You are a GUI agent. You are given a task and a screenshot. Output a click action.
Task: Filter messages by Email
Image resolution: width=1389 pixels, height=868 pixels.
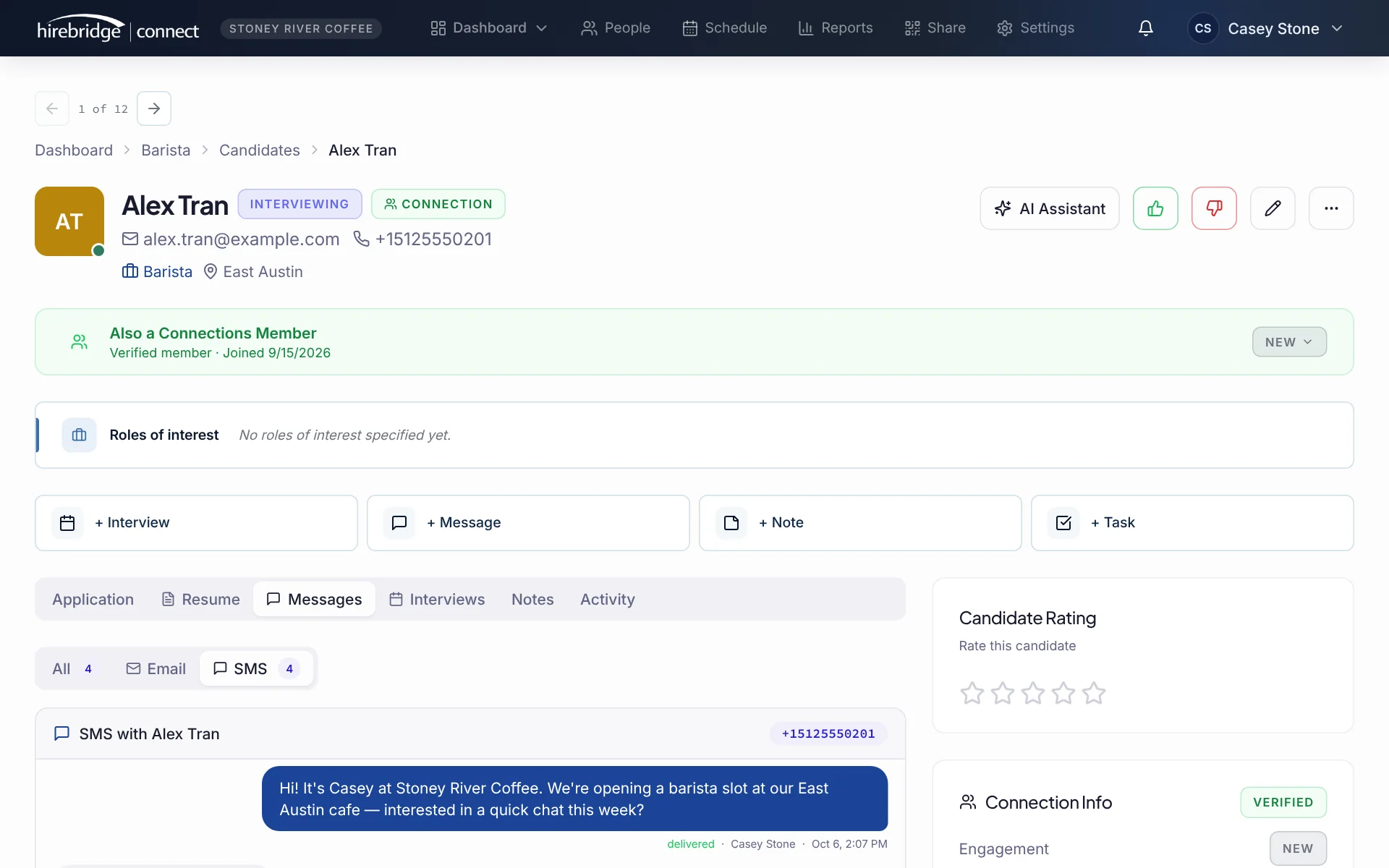(156, 668)
